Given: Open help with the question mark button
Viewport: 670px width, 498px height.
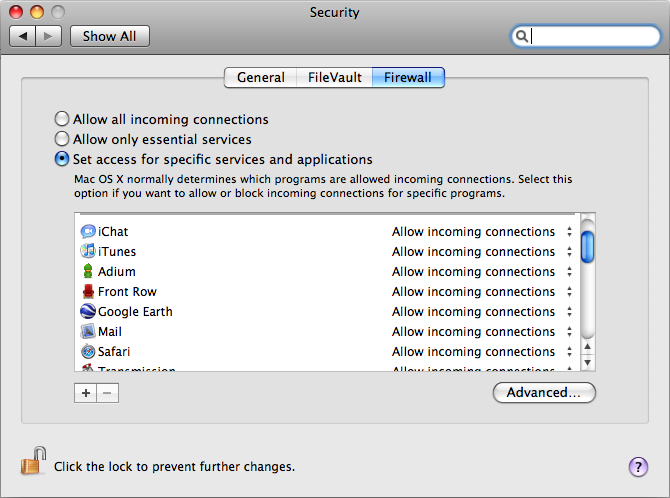Looking at the screenshot, I should 638,467.
